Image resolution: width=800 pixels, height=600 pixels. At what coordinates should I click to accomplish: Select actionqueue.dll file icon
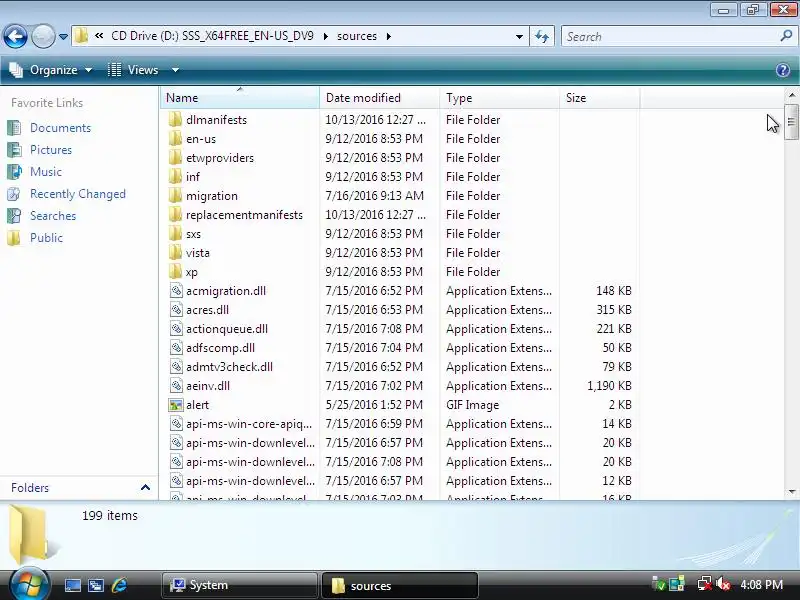click(x=176, y=329)
